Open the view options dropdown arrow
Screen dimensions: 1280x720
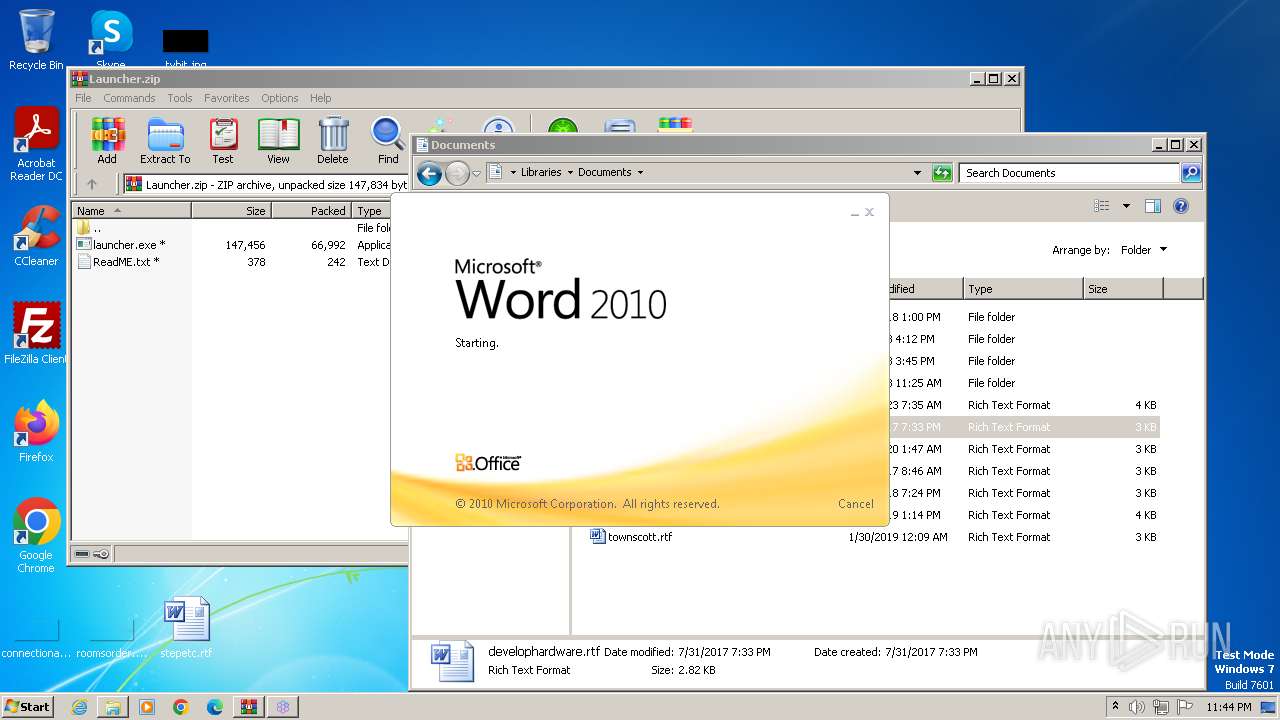click(1126, 206)
